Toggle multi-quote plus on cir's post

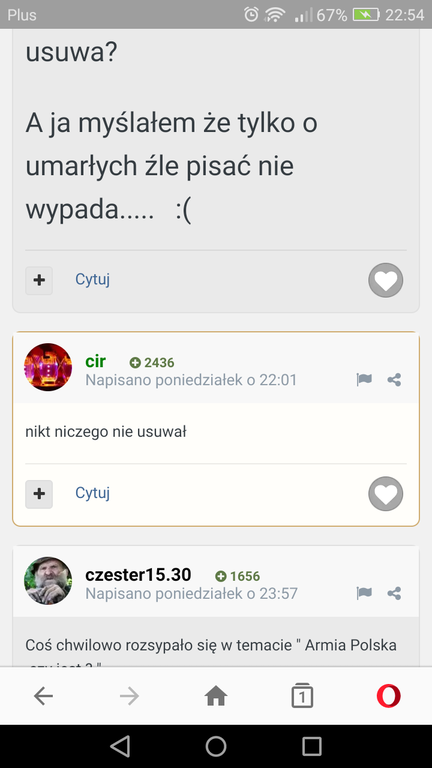[39, 494]
